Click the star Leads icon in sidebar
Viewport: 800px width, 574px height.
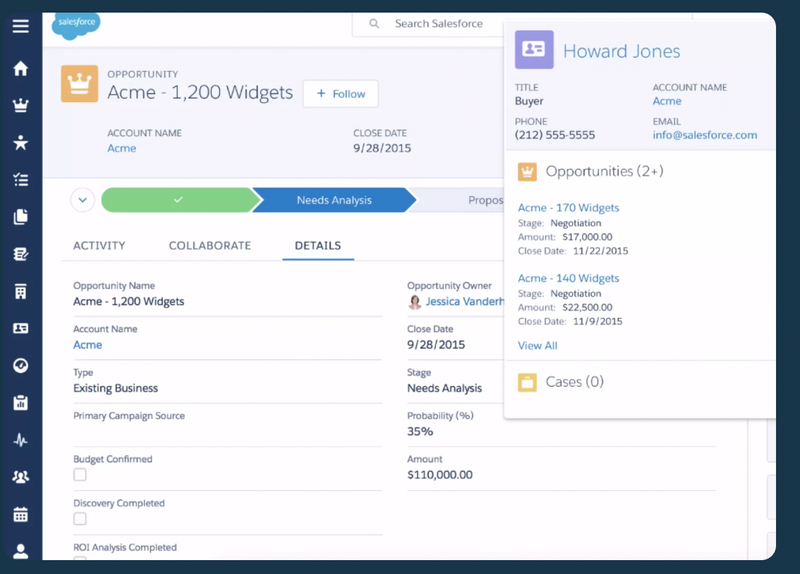tap(20, 143)
